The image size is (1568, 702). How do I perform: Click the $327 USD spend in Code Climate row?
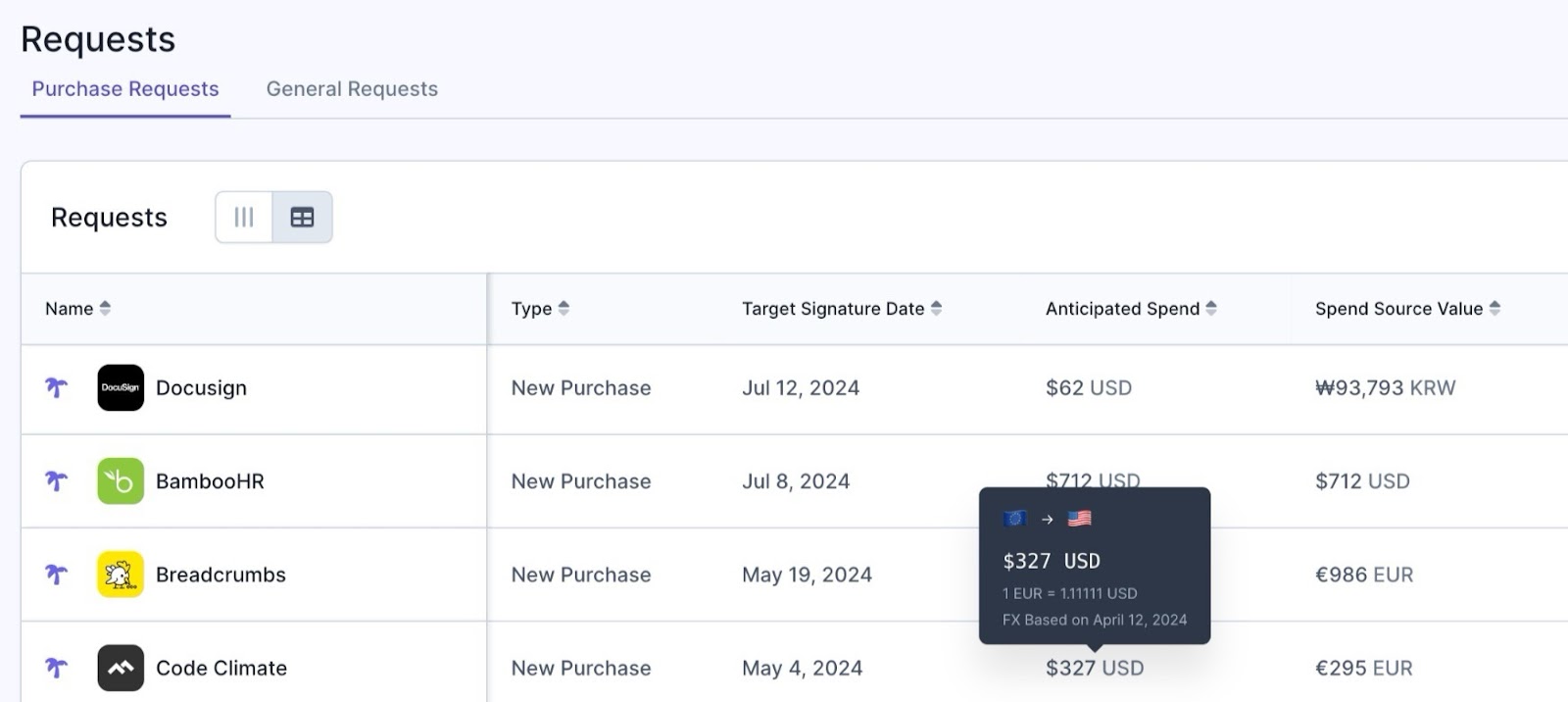[1095, 668]
